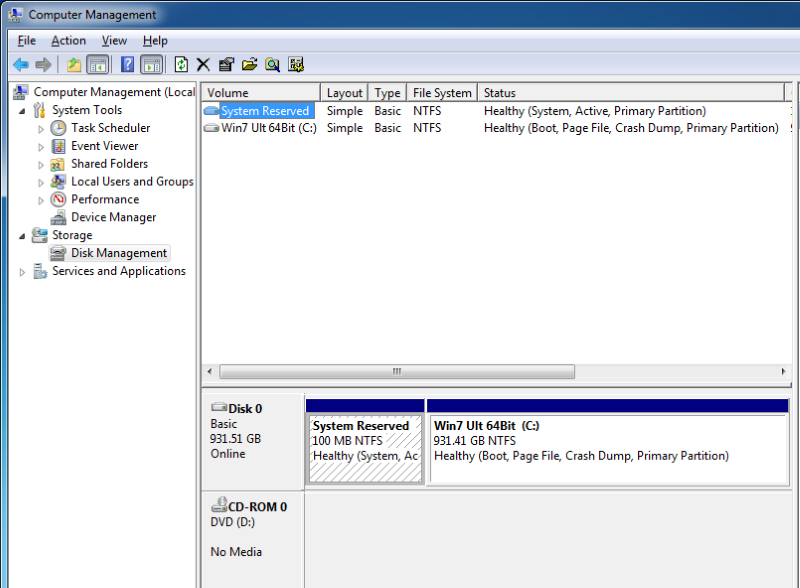This screenshot has width=800, height=588.
Task: Select Disk Management label in tree
Action: (119, 253)
